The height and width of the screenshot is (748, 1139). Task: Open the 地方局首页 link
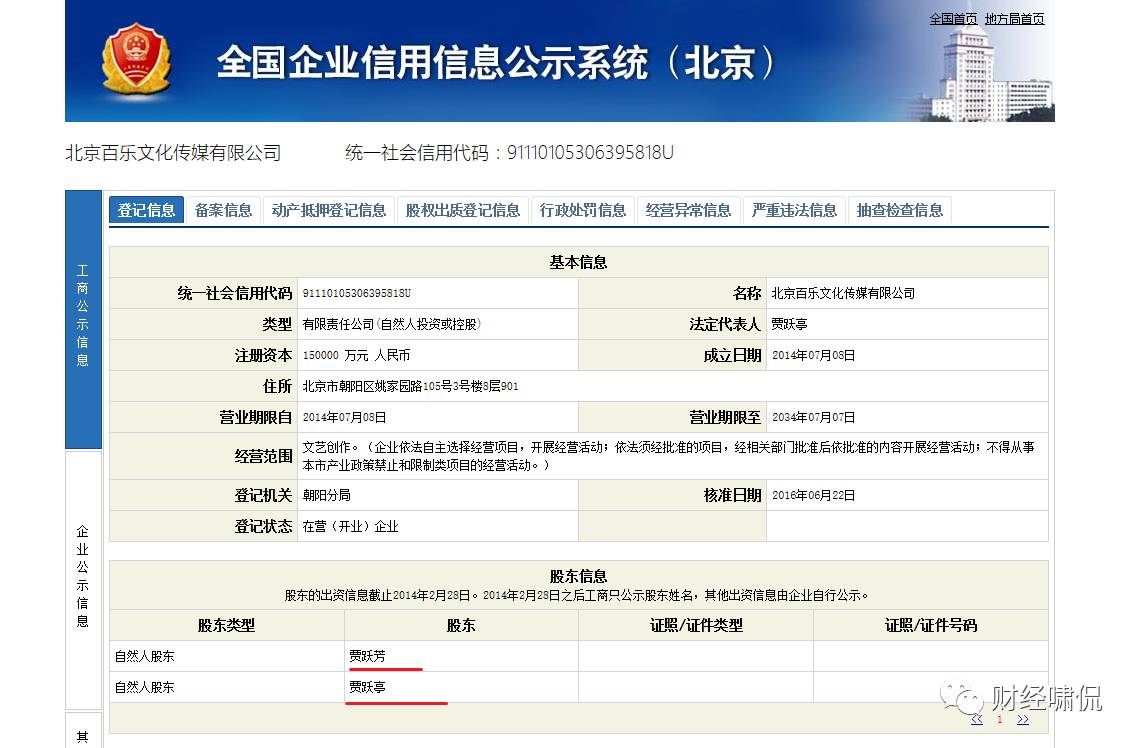click(1014, 19)
